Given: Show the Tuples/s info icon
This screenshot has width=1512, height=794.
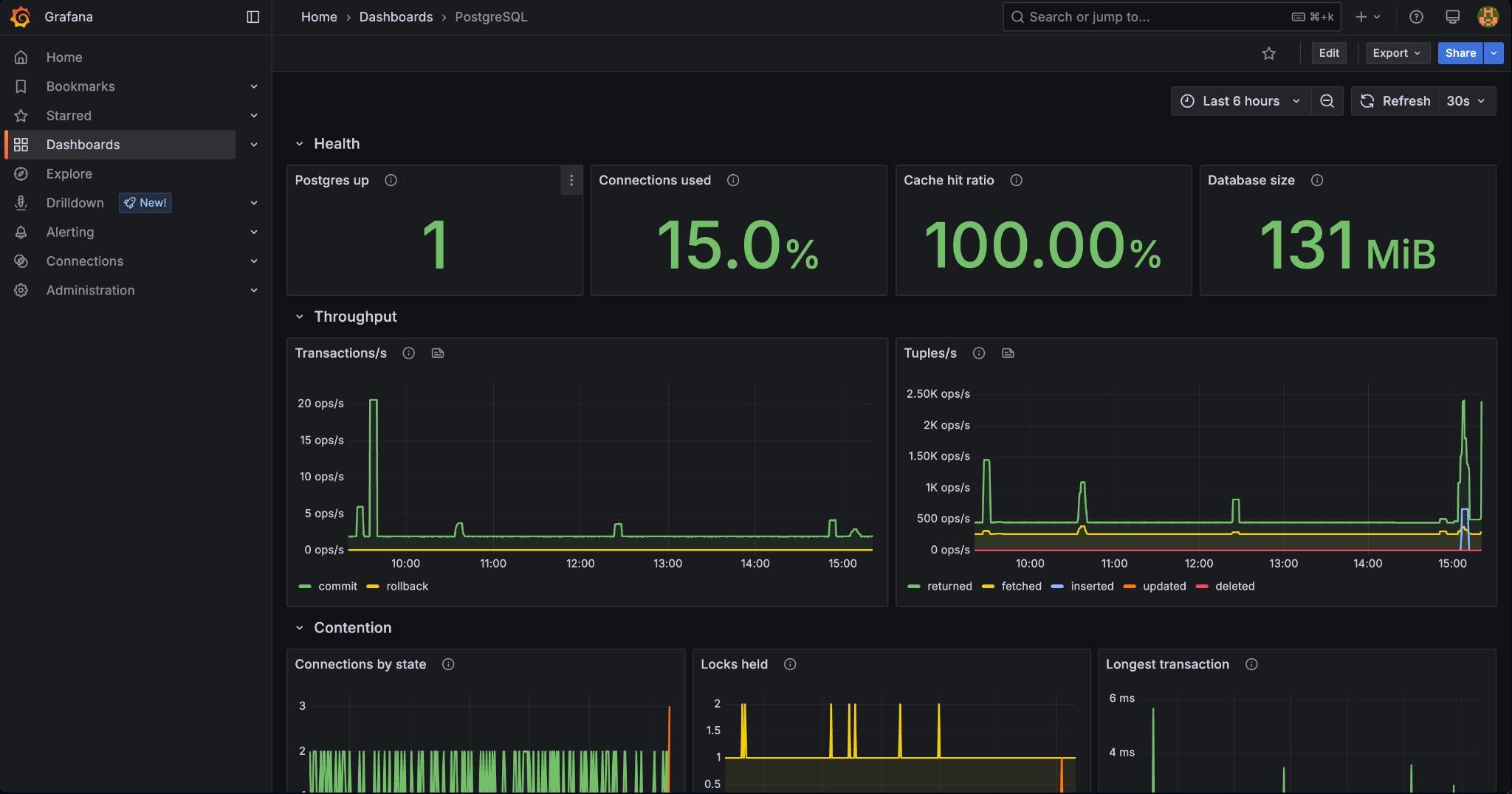Looking at the screenshot, I should click(978, 353).
